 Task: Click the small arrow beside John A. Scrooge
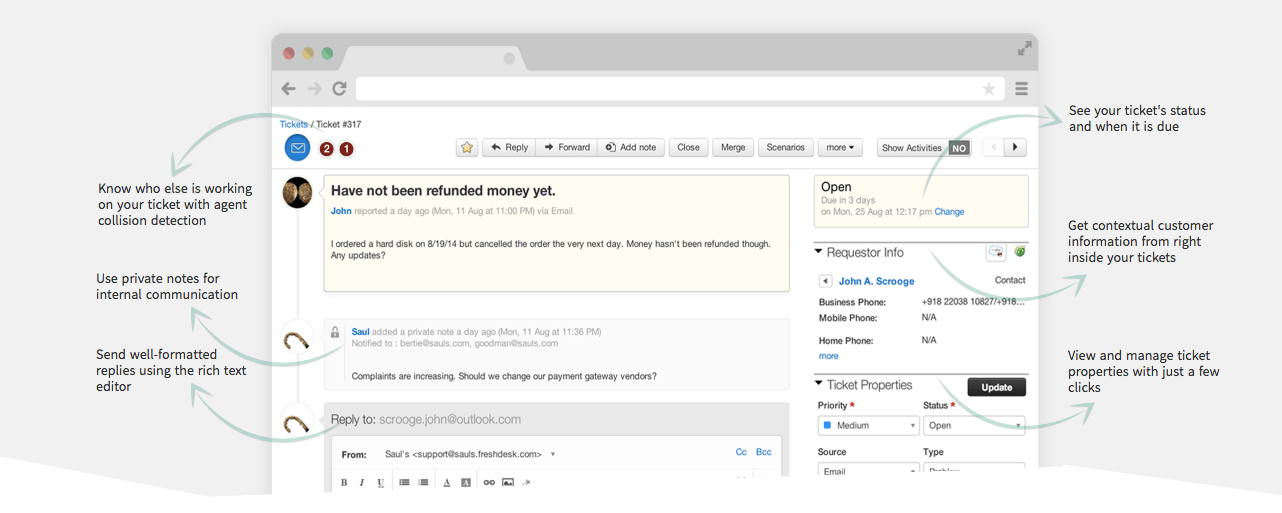pos(826,281)
